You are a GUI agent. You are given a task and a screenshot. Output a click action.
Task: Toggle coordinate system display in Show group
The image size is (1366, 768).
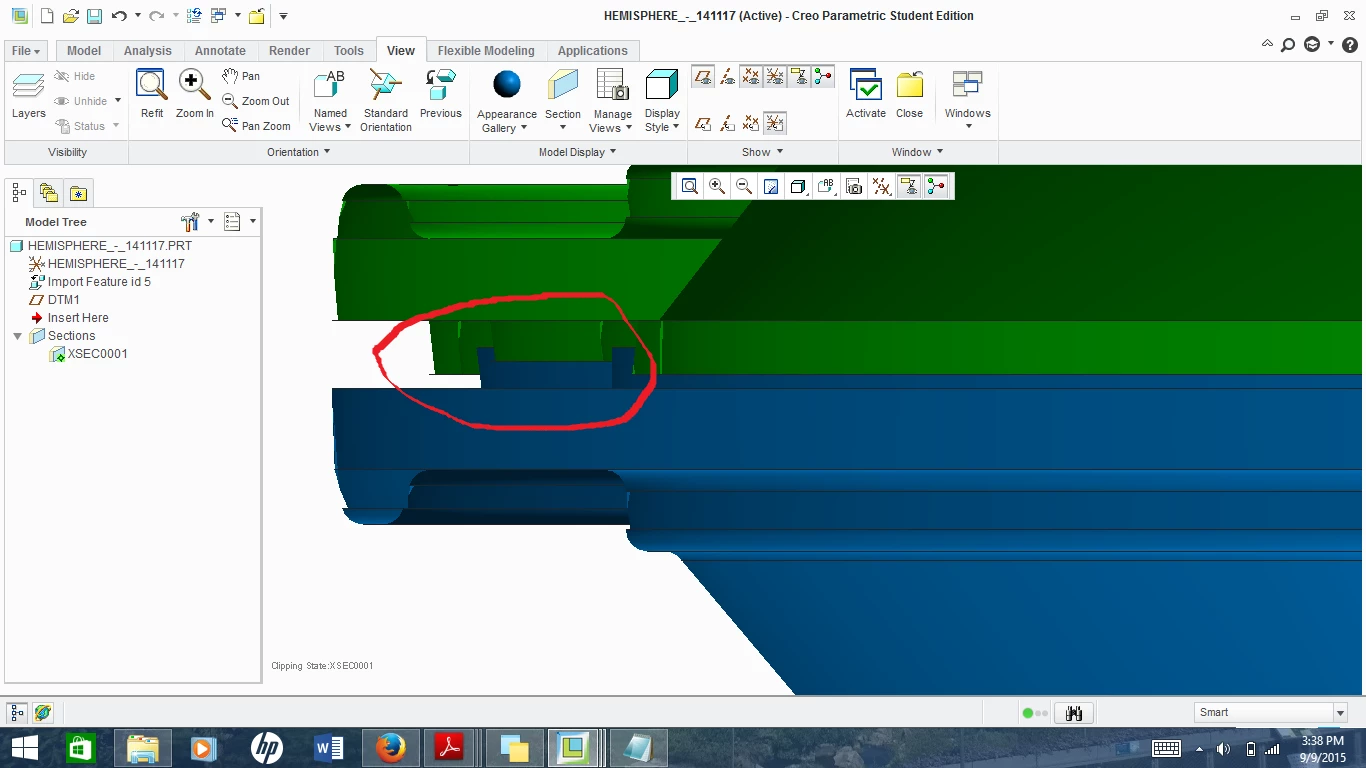click(x=775, y=76)
